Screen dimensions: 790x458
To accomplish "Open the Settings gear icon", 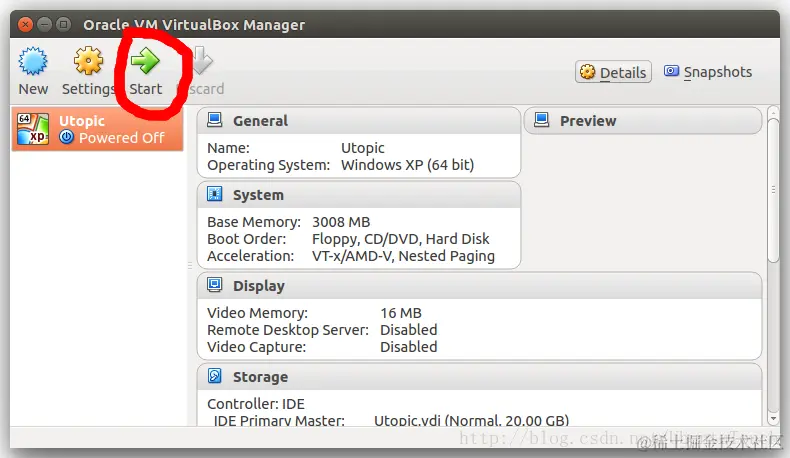I will pos(88,61).
